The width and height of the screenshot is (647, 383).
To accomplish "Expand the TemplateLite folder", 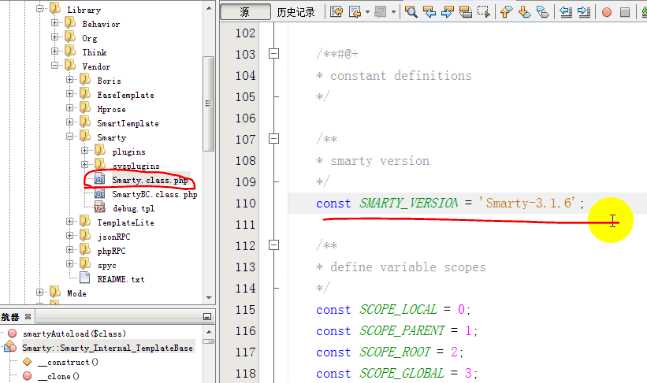I will pyautogui.click(x=69, y=222).
